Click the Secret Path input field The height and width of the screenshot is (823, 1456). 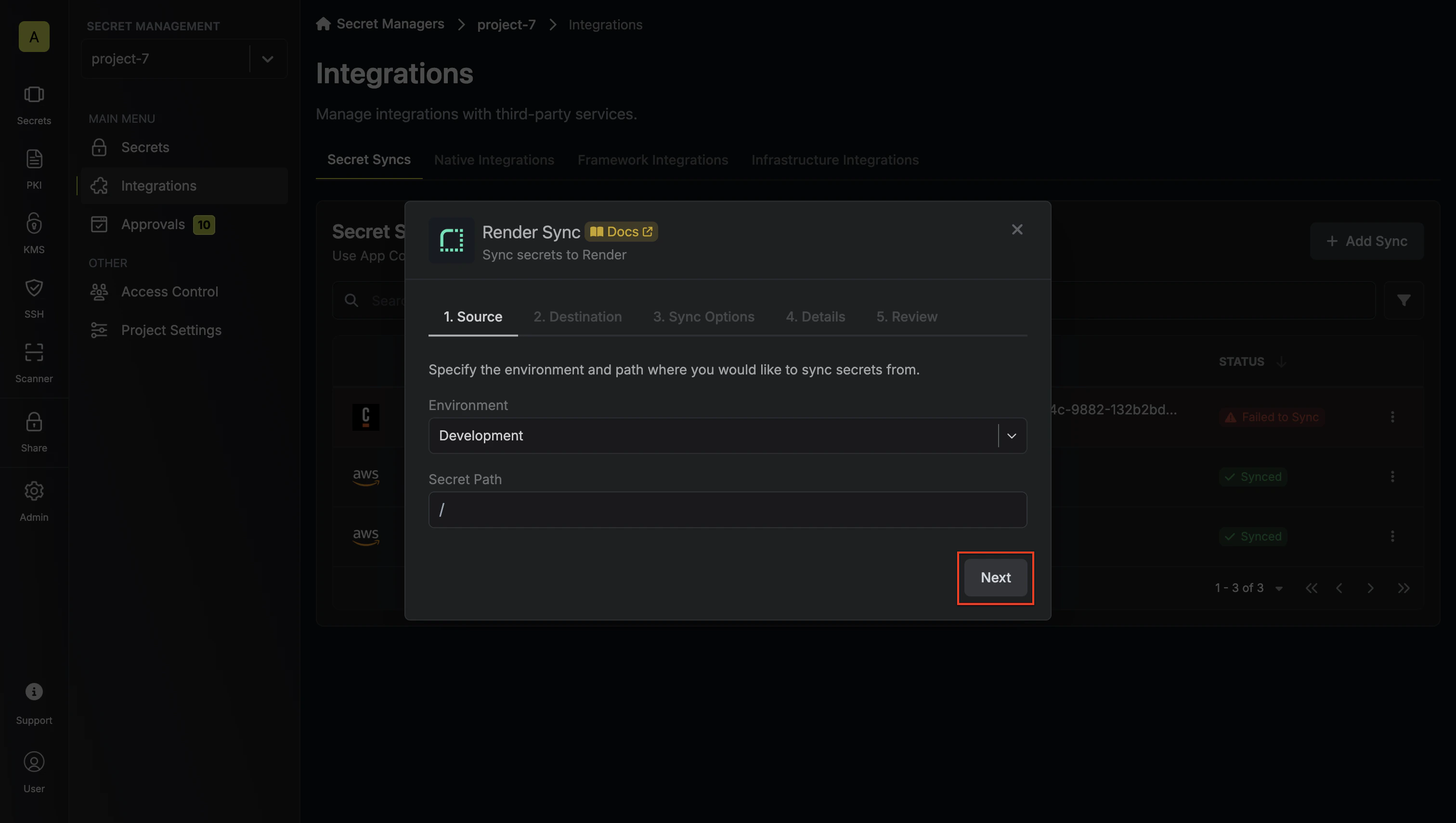(728, 510)
